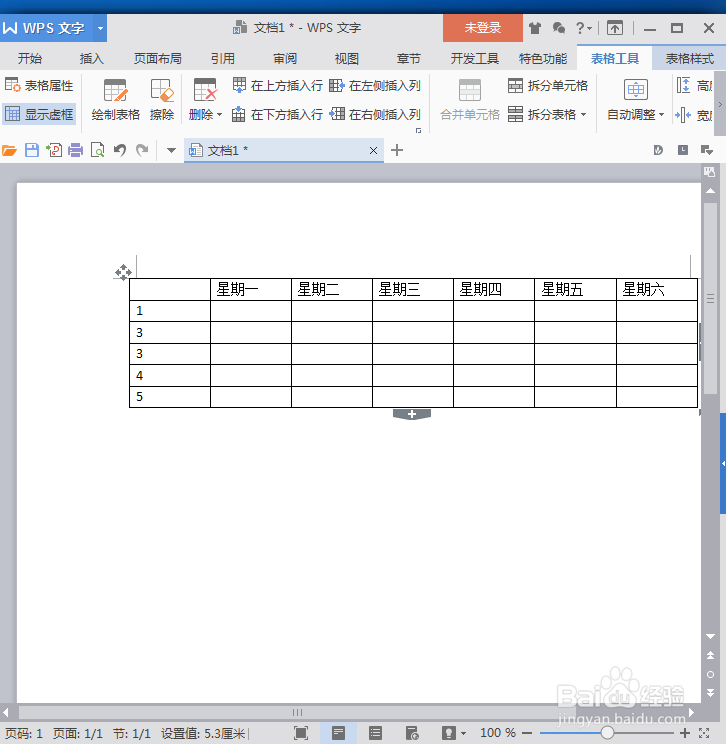This screenshot has width=726, height=744.
Task: Insert row above (在上方插入行)
Action: pos(278,86)
